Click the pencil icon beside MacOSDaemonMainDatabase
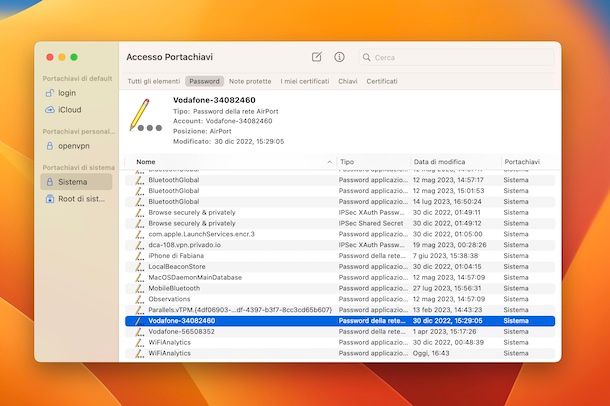The height and width of the screenshot is (406, 610). point(139,278)
